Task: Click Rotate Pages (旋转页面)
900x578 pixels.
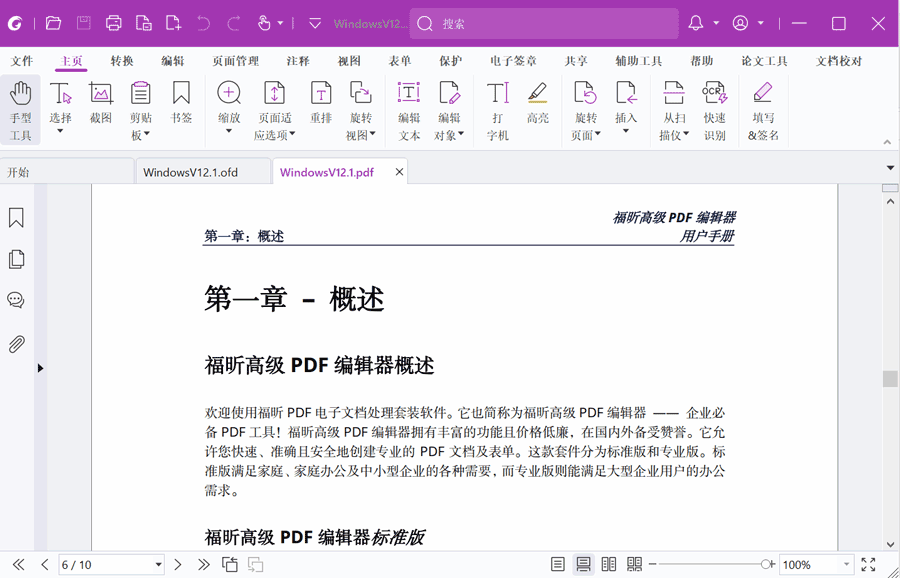Action: point(585,110)
